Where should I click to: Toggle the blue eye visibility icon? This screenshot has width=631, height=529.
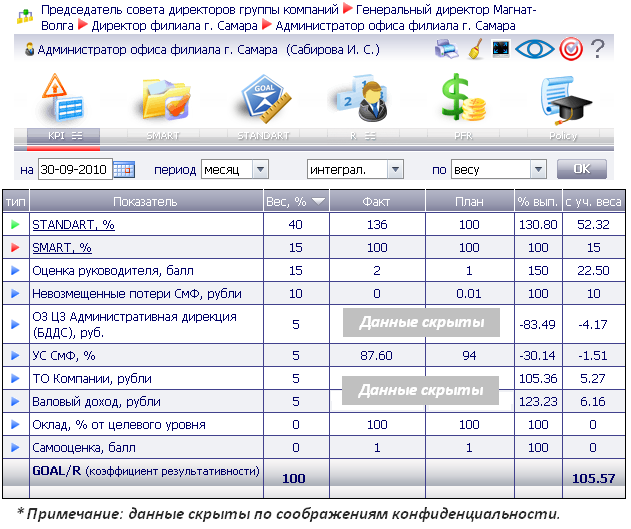[x=534, y=49]
